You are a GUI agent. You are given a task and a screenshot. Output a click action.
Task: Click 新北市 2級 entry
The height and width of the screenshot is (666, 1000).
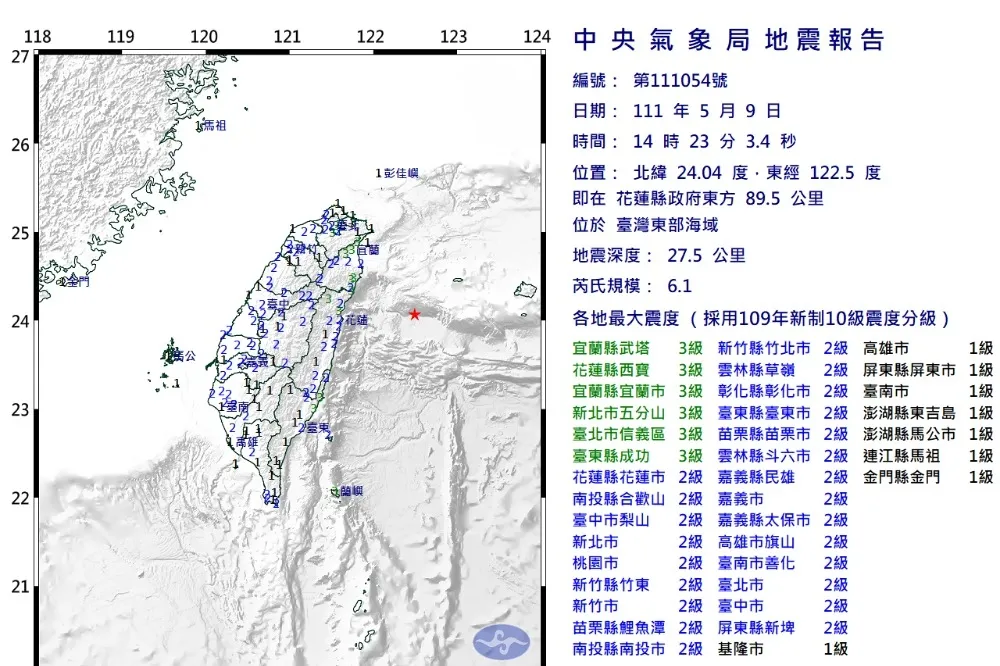point(637,542)
